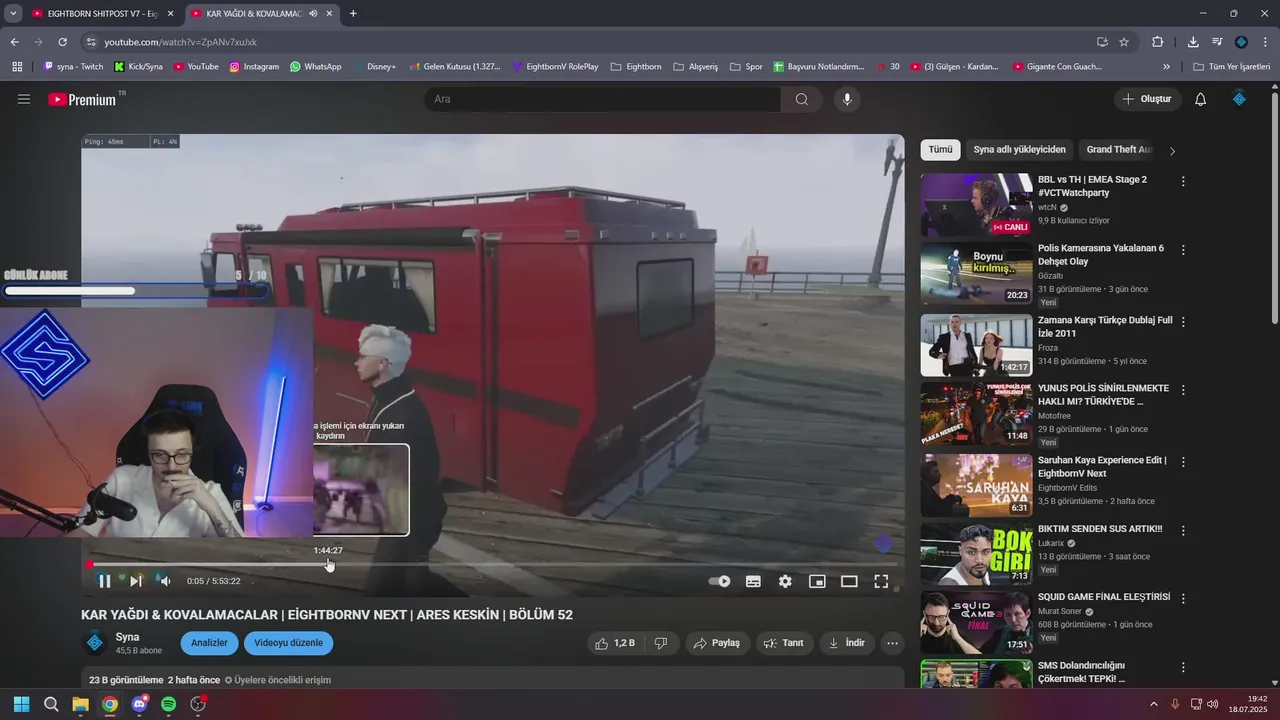Open Spotify from the taskbar
The height and width of the screenshot is (720, 1280).
pos(168,705)
